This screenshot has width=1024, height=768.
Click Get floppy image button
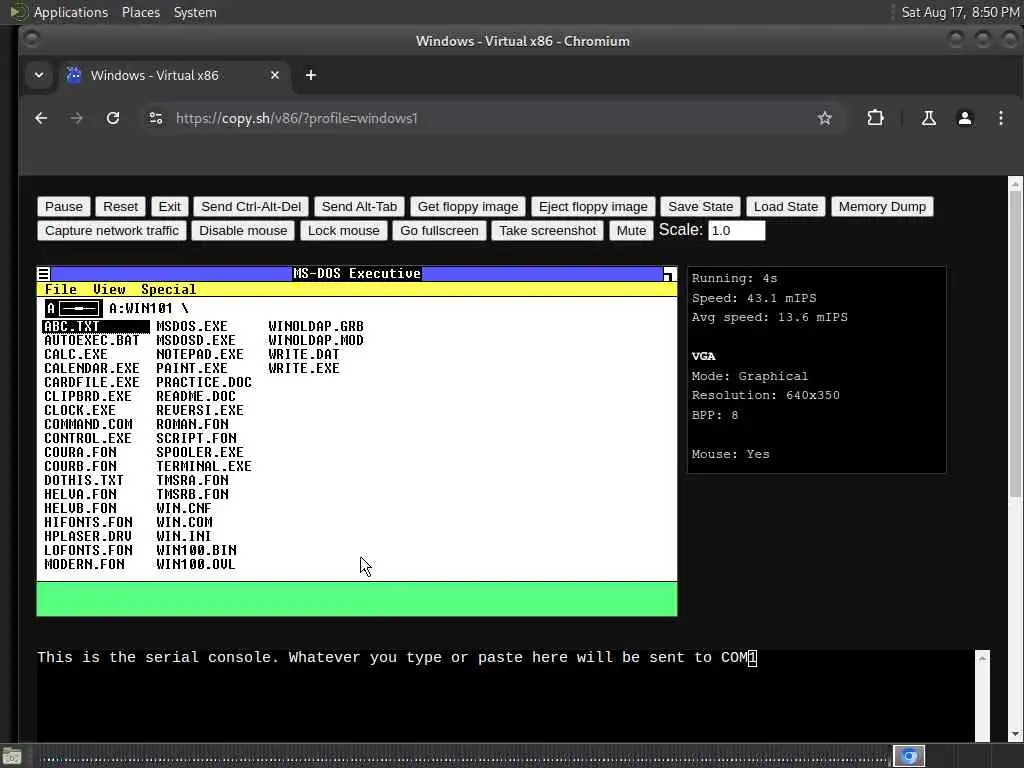click(468, 206)
